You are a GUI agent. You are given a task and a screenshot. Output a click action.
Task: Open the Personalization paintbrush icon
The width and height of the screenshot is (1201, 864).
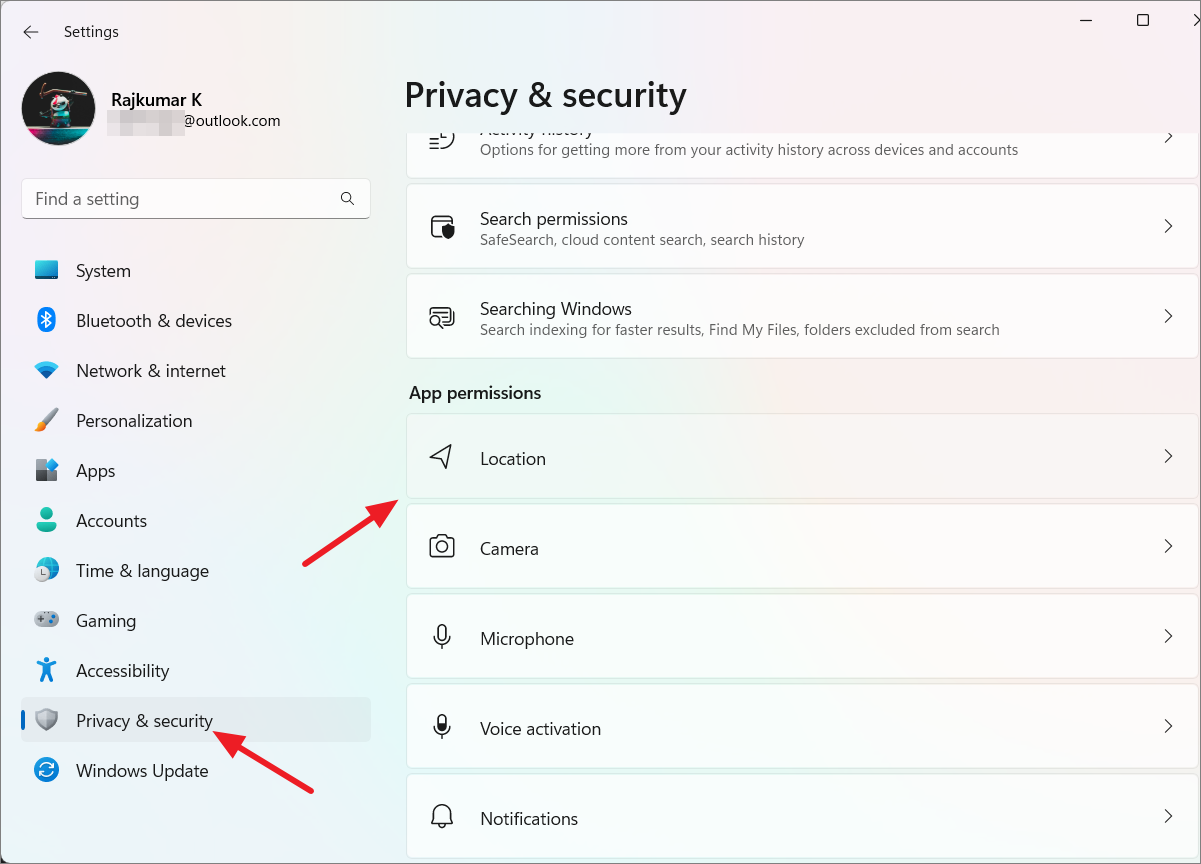point(46,420)
